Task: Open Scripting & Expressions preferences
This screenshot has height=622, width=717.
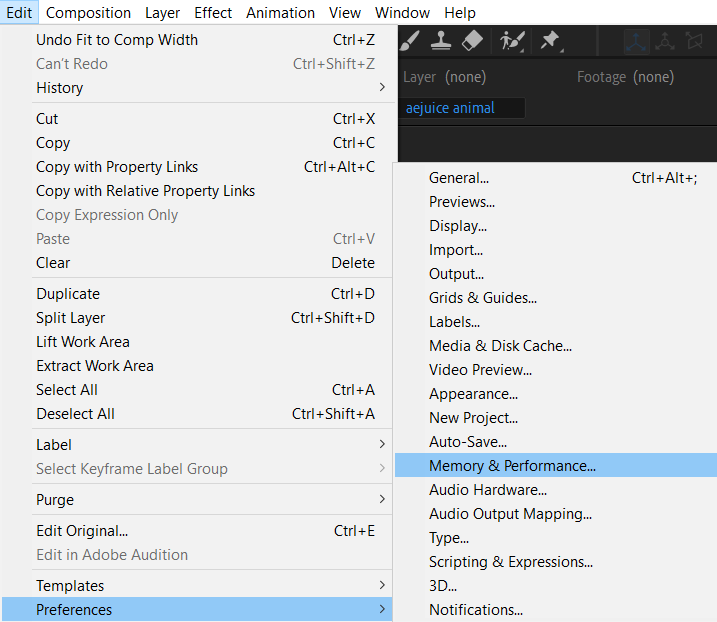Action: point(510,562)
